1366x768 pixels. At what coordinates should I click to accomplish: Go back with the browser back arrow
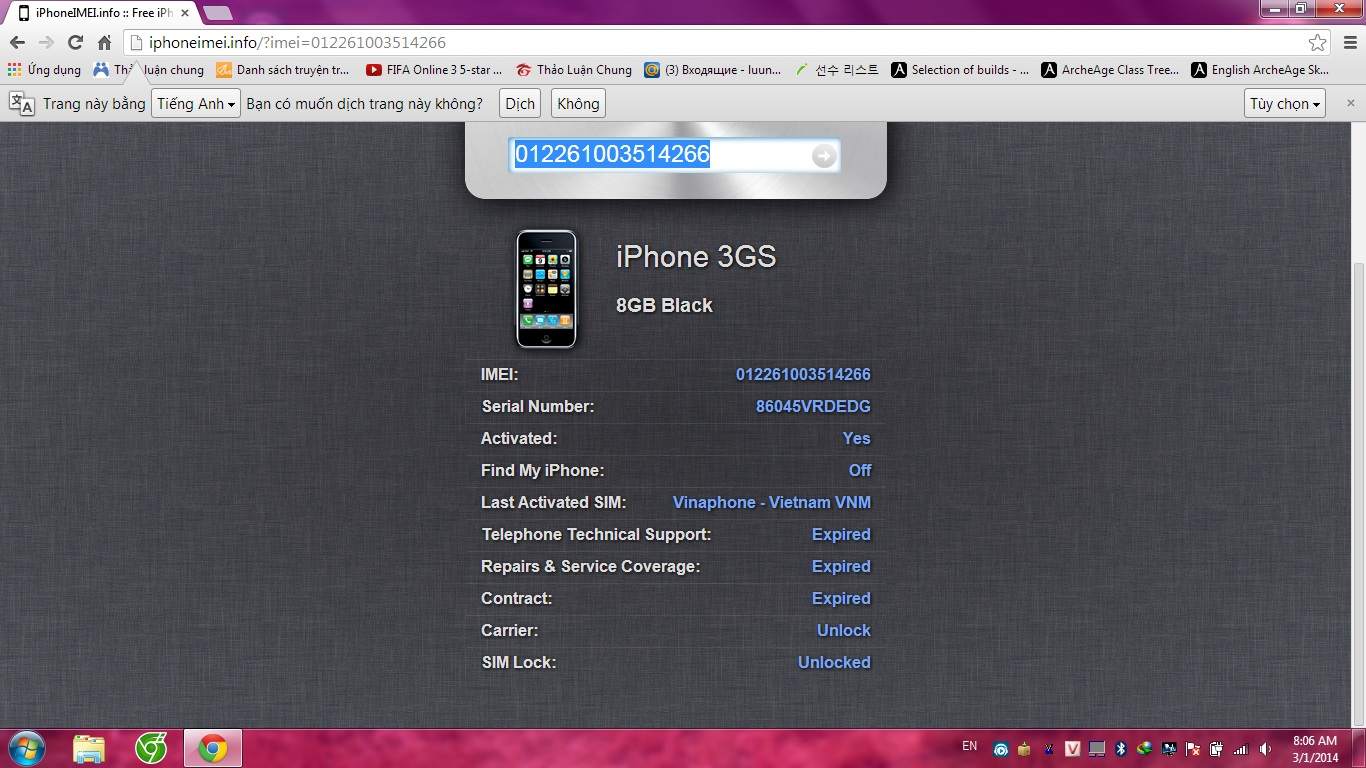[x=17, y=42]
